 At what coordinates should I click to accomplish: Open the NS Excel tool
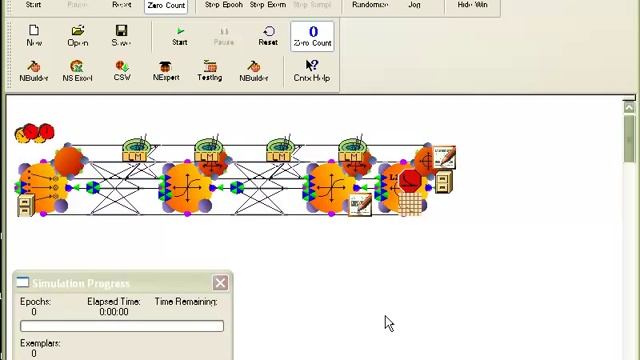click(77, 71)
